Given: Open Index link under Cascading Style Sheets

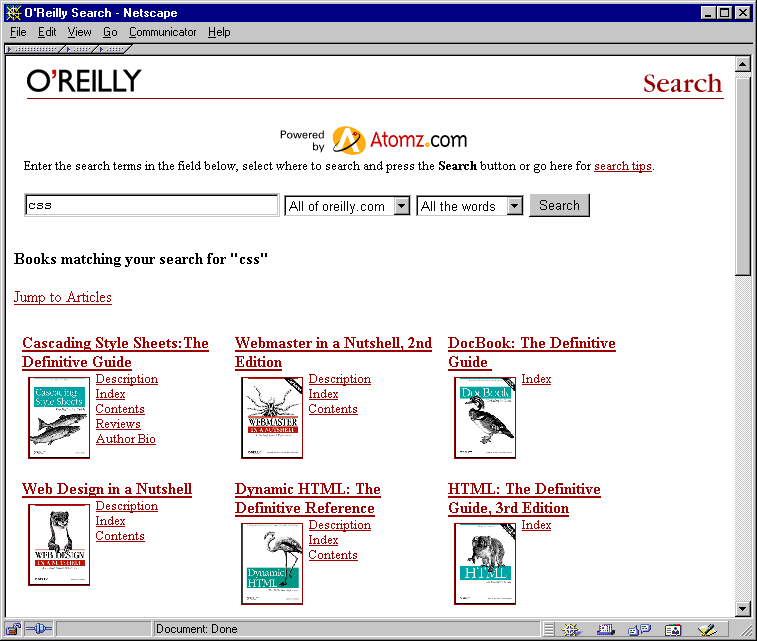Looking at the screenshot, I should 110,394.
